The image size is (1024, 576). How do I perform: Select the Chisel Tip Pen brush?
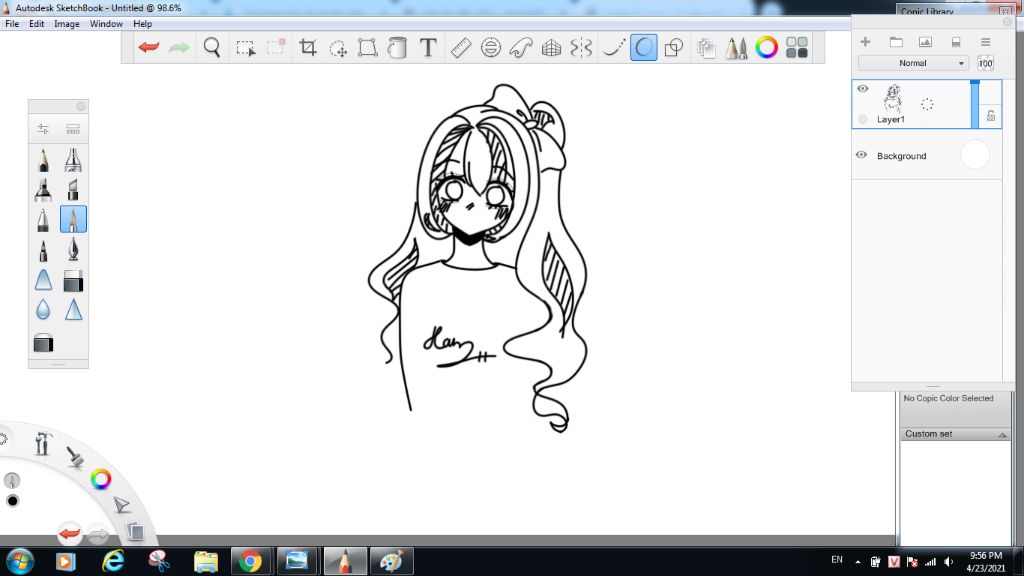(73, 189)
